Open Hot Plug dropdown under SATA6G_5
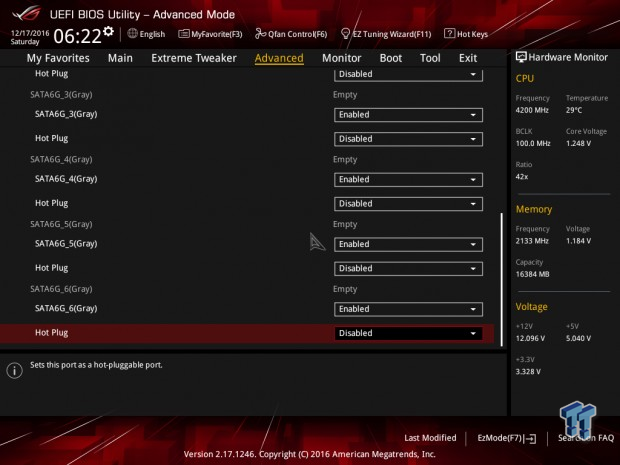This screenshot has height=465, width=620. (408, 268)
